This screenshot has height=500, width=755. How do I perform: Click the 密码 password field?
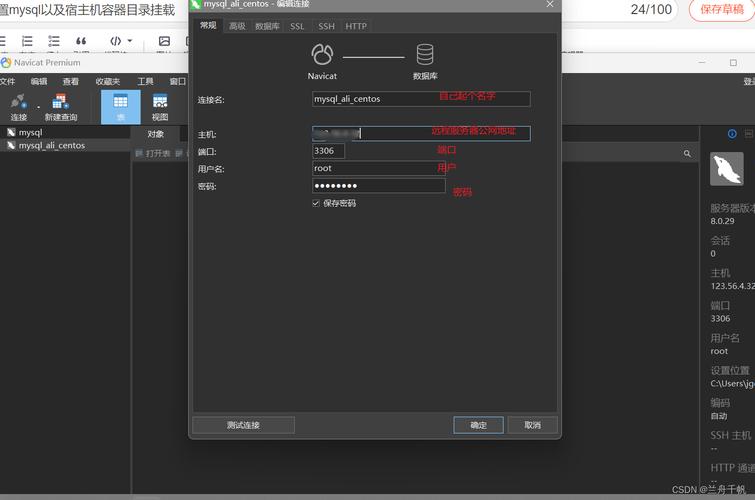pyautogui.click(x=378, y=185)
